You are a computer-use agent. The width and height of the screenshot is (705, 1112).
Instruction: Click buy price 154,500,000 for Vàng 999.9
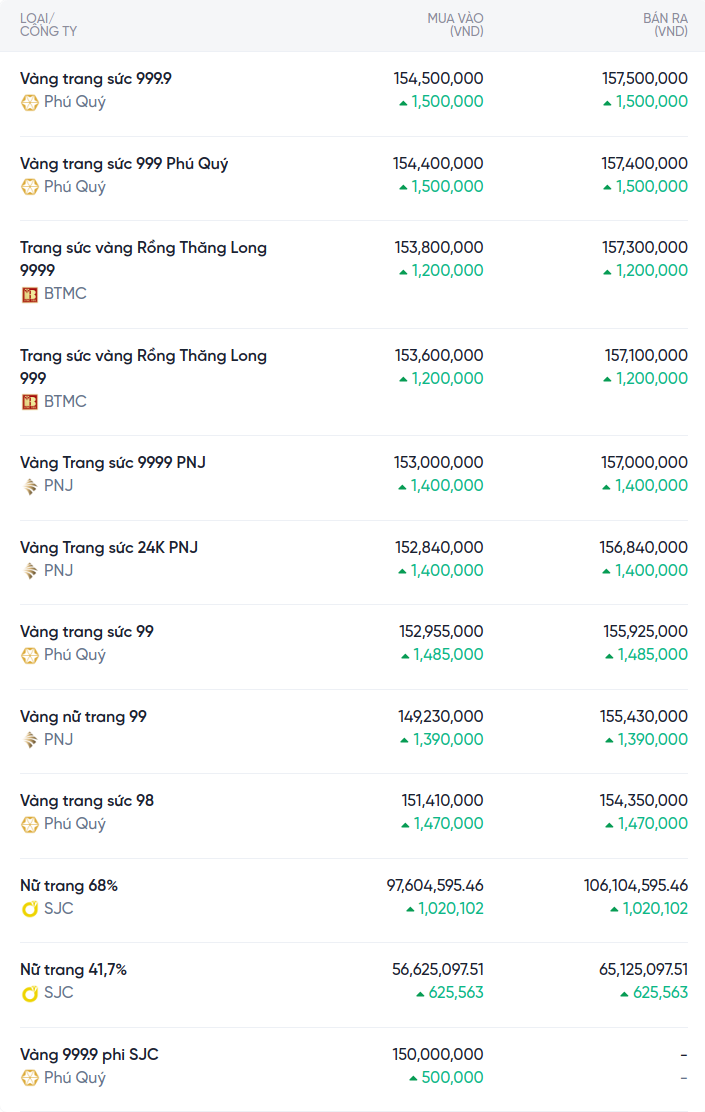438,78
